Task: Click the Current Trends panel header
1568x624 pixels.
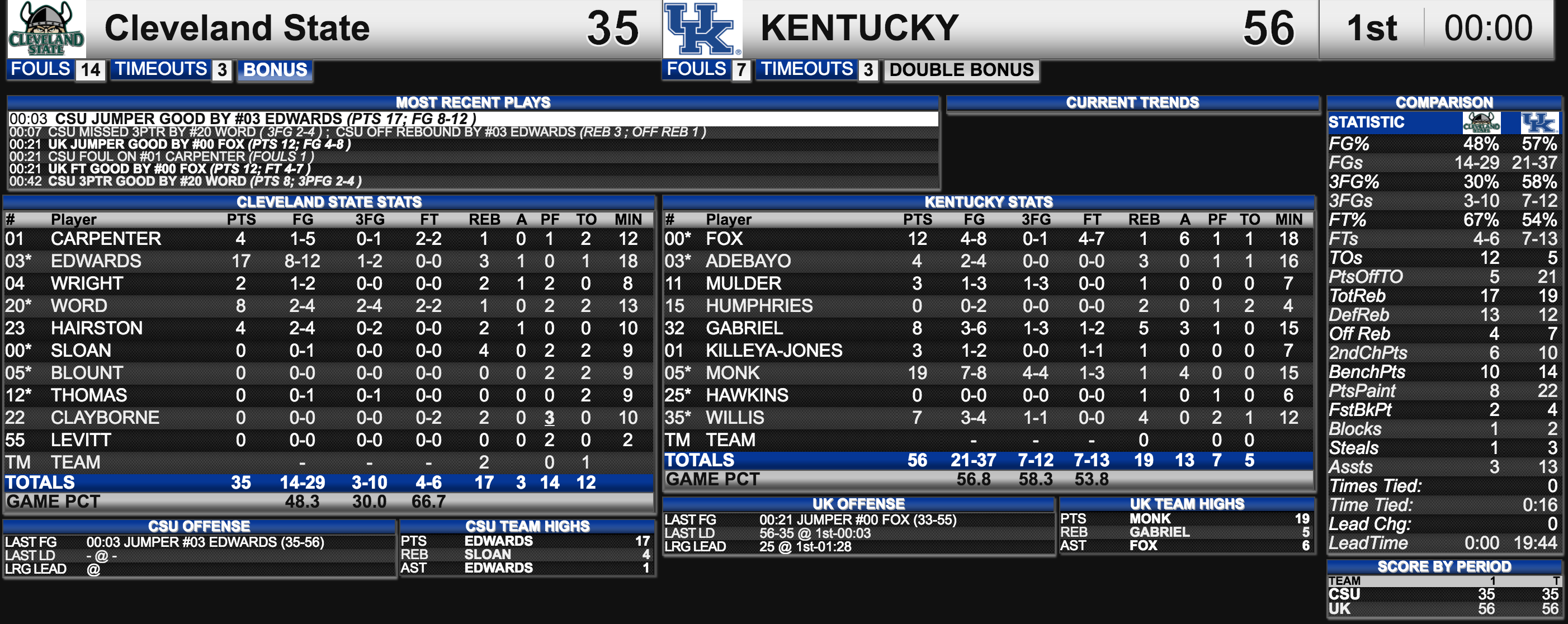Action: pos(1132,102)
